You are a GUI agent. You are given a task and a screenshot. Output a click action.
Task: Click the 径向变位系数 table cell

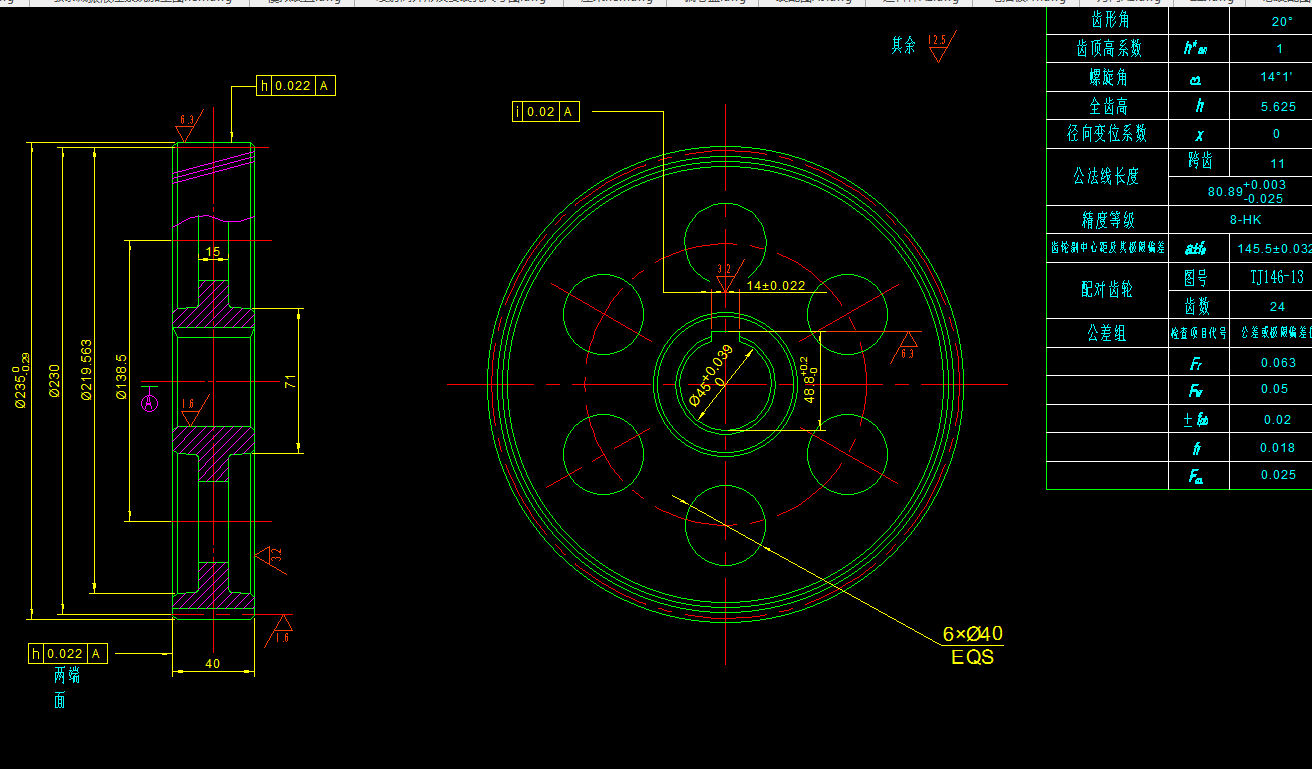tap(1107, 134)
